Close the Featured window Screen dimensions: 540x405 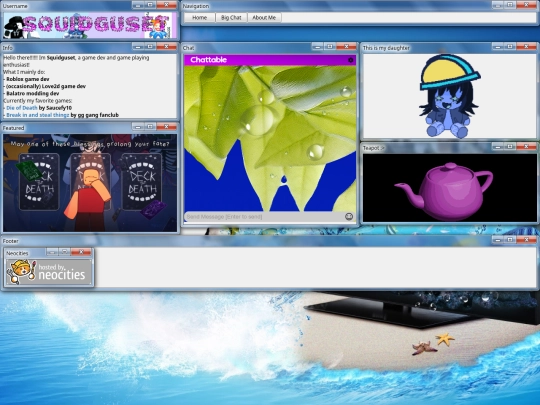point(167,127)
